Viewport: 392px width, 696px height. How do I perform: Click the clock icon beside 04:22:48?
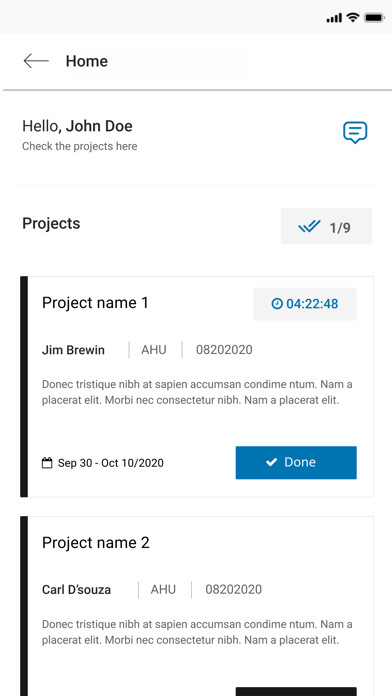[277, 304]
